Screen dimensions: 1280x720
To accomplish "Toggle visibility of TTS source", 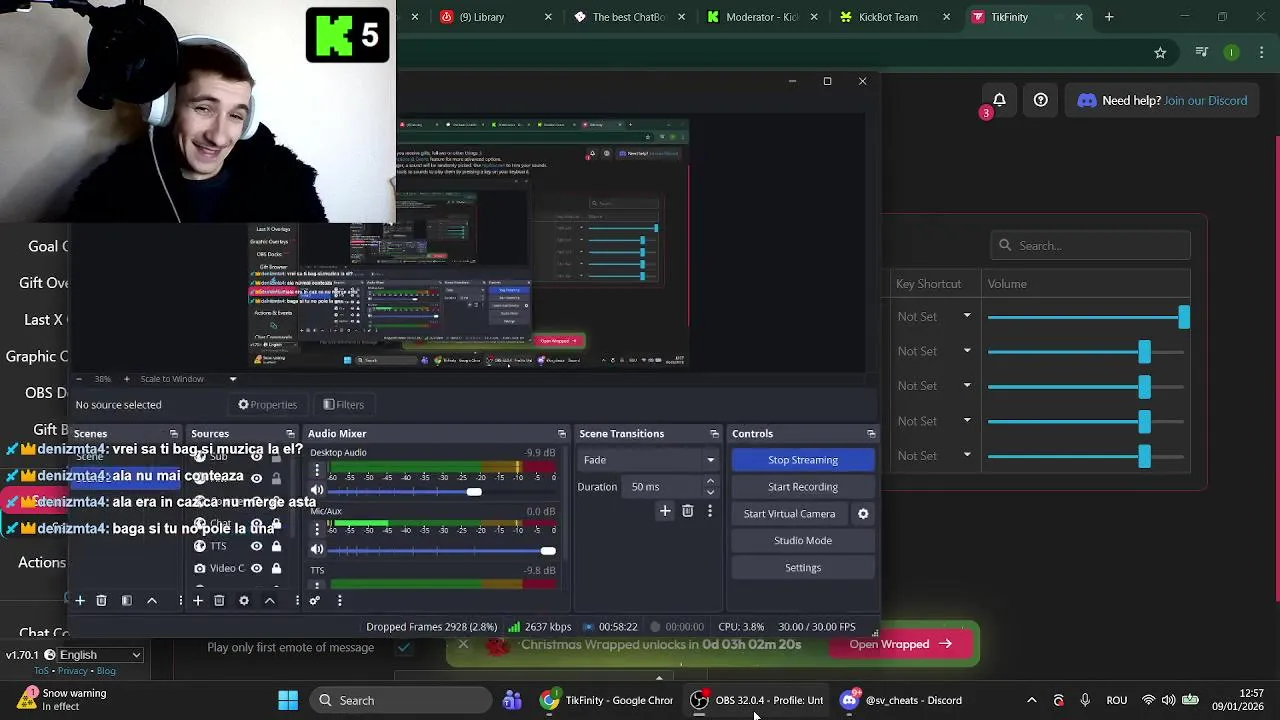I will point(256,546).
